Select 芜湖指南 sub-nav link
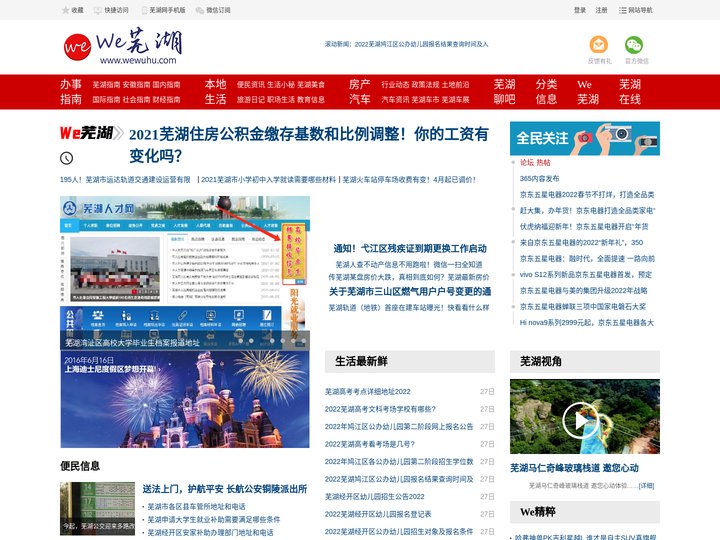The width and height of the screenshot is (720, 540). (x=106, y=85)
